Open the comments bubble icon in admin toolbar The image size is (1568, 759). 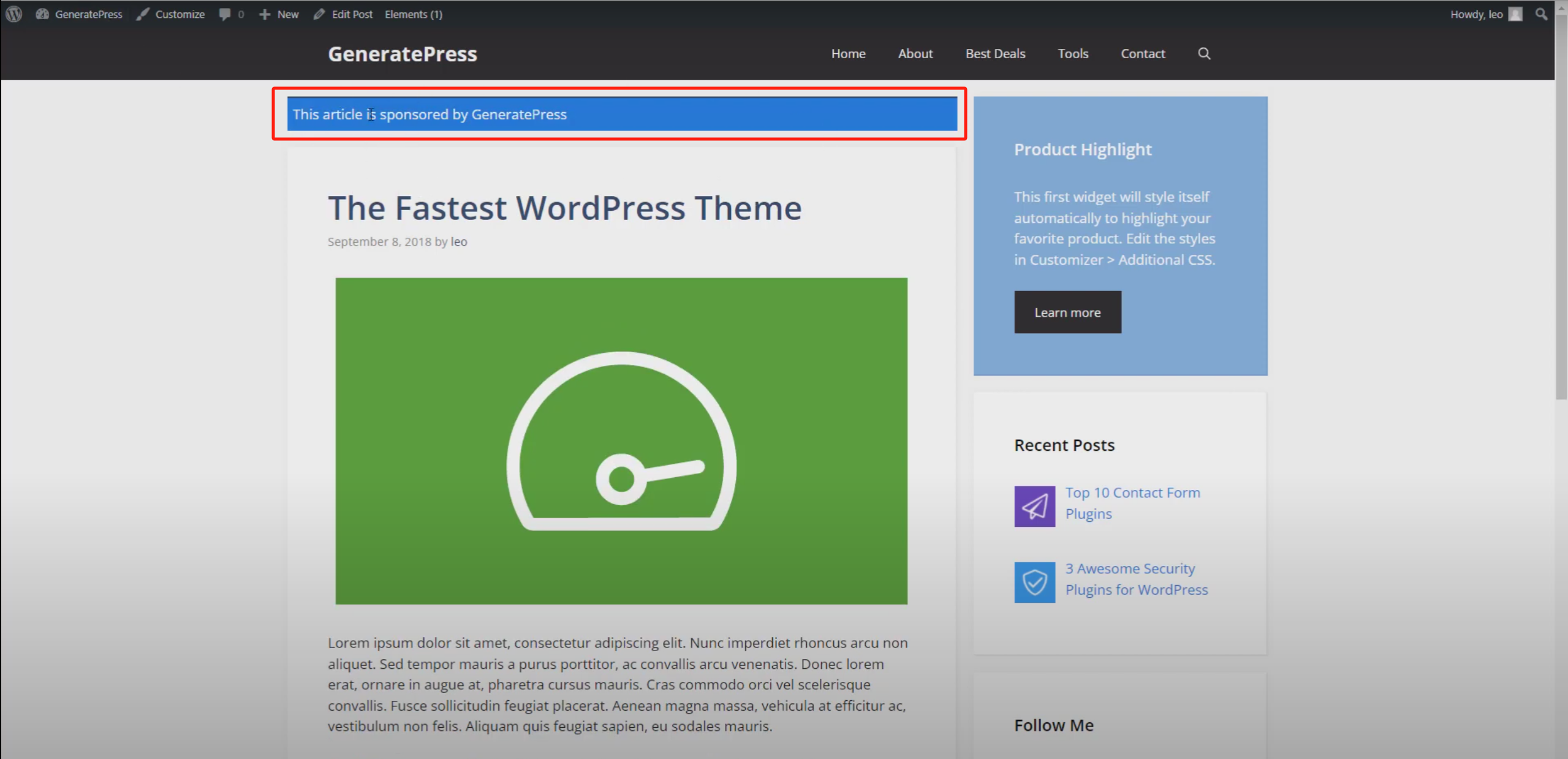pyautogui.click(x=225, y=13)
